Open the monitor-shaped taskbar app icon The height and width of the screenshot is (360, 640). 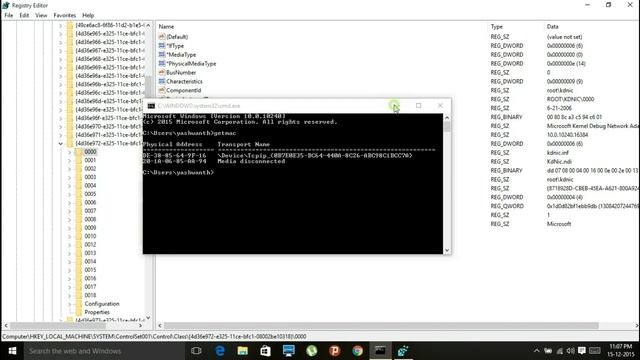(x=289, y=351)
